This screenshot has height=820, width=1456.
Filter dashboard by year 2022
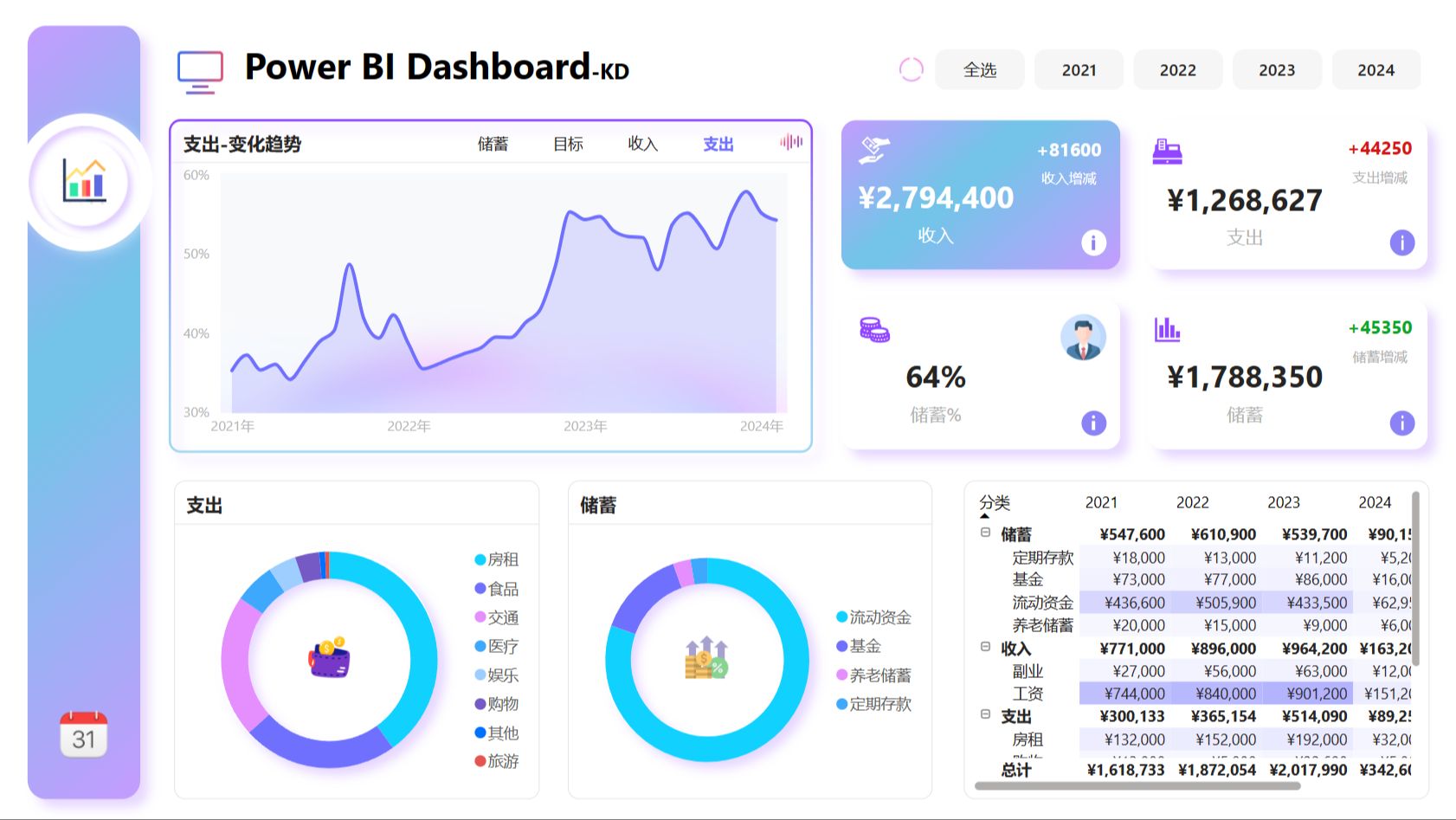1178,70
